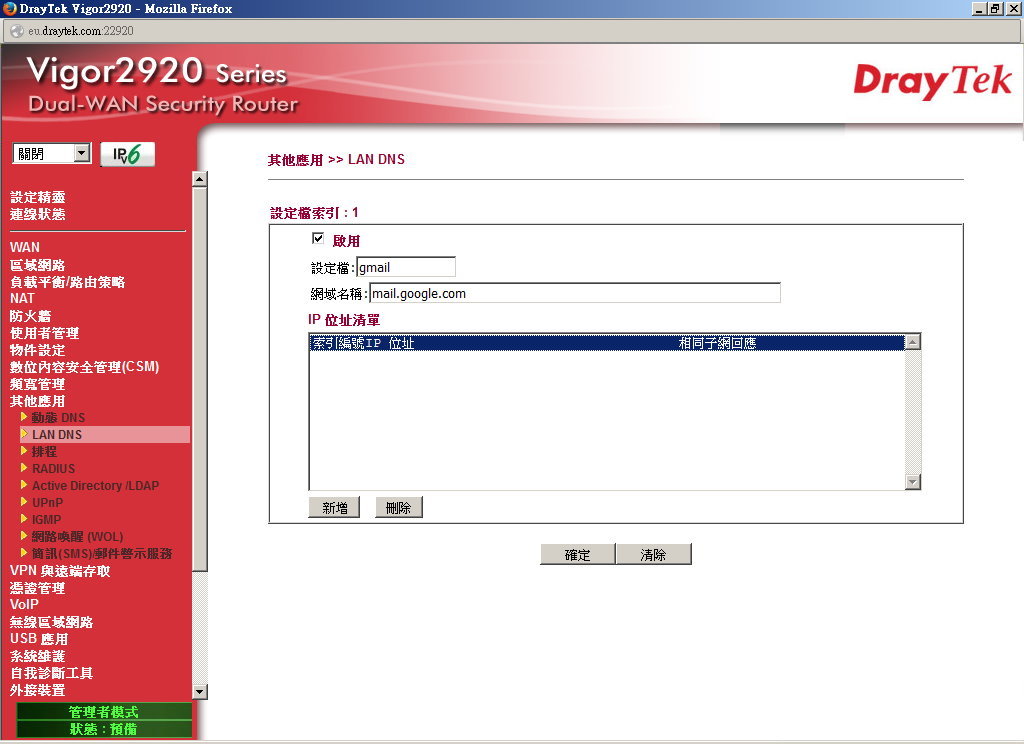The height and width of the screenshot is (744, 1024).
Task: Expand 負載平衡/路由策略 menu
Action: pyautogui.click(x=67, y=282)
